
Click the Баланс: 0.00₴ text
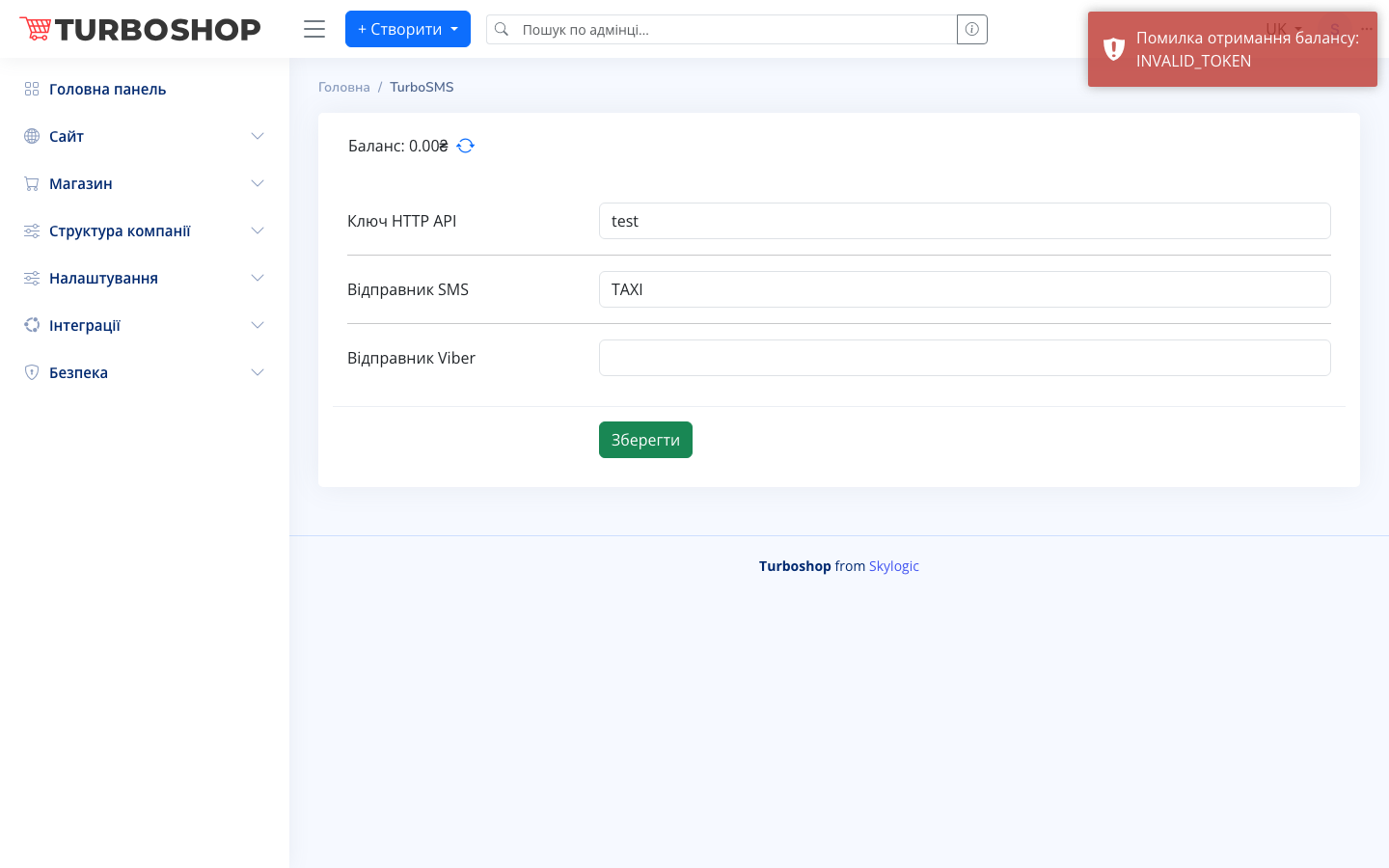(398, 146)
